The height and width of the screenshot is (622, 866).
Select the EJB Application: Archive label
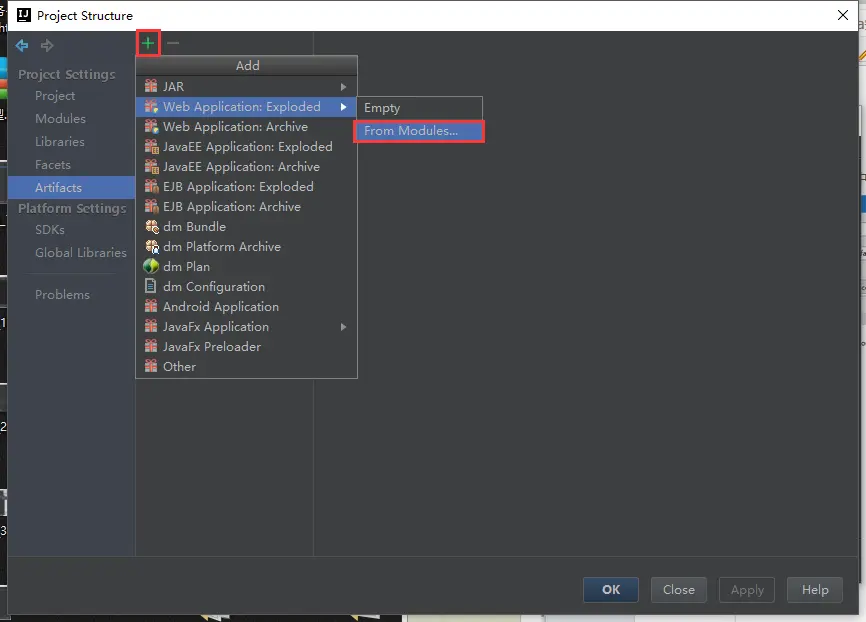pyautogui.click(x=232, y=207)
